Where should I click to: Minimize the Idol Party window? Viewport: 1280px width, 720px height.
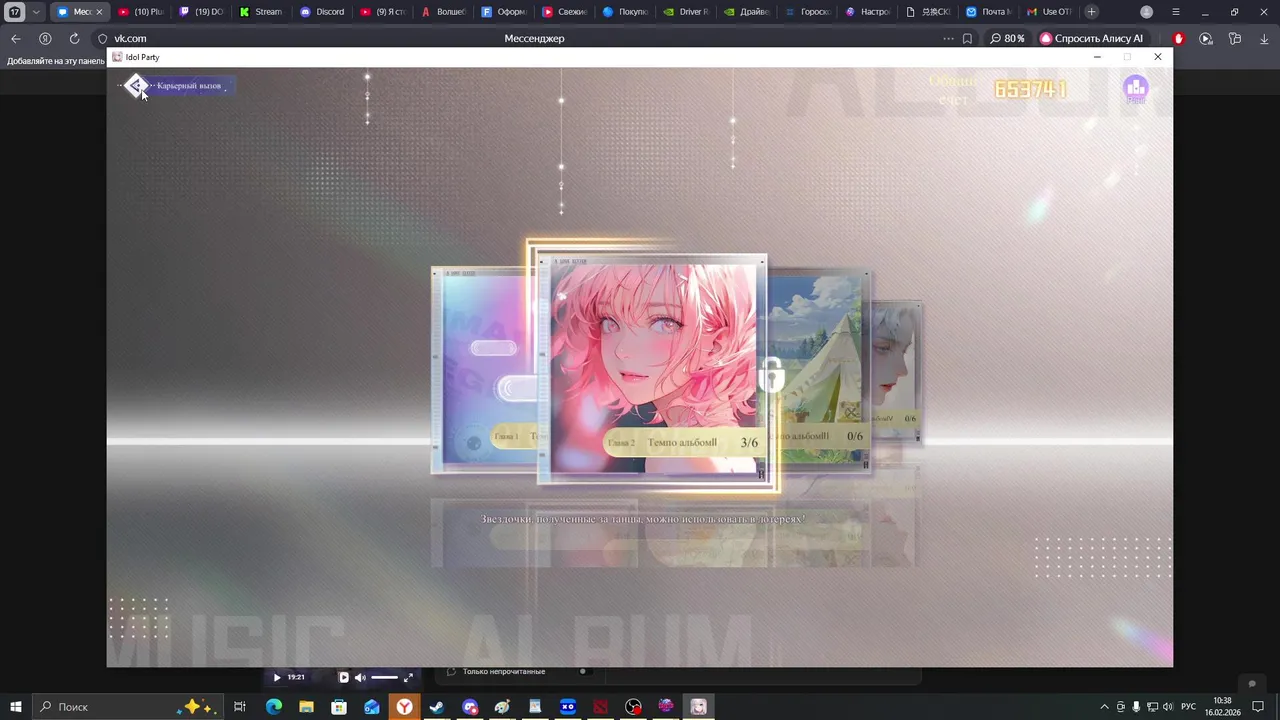click(x=1097, y=57)
